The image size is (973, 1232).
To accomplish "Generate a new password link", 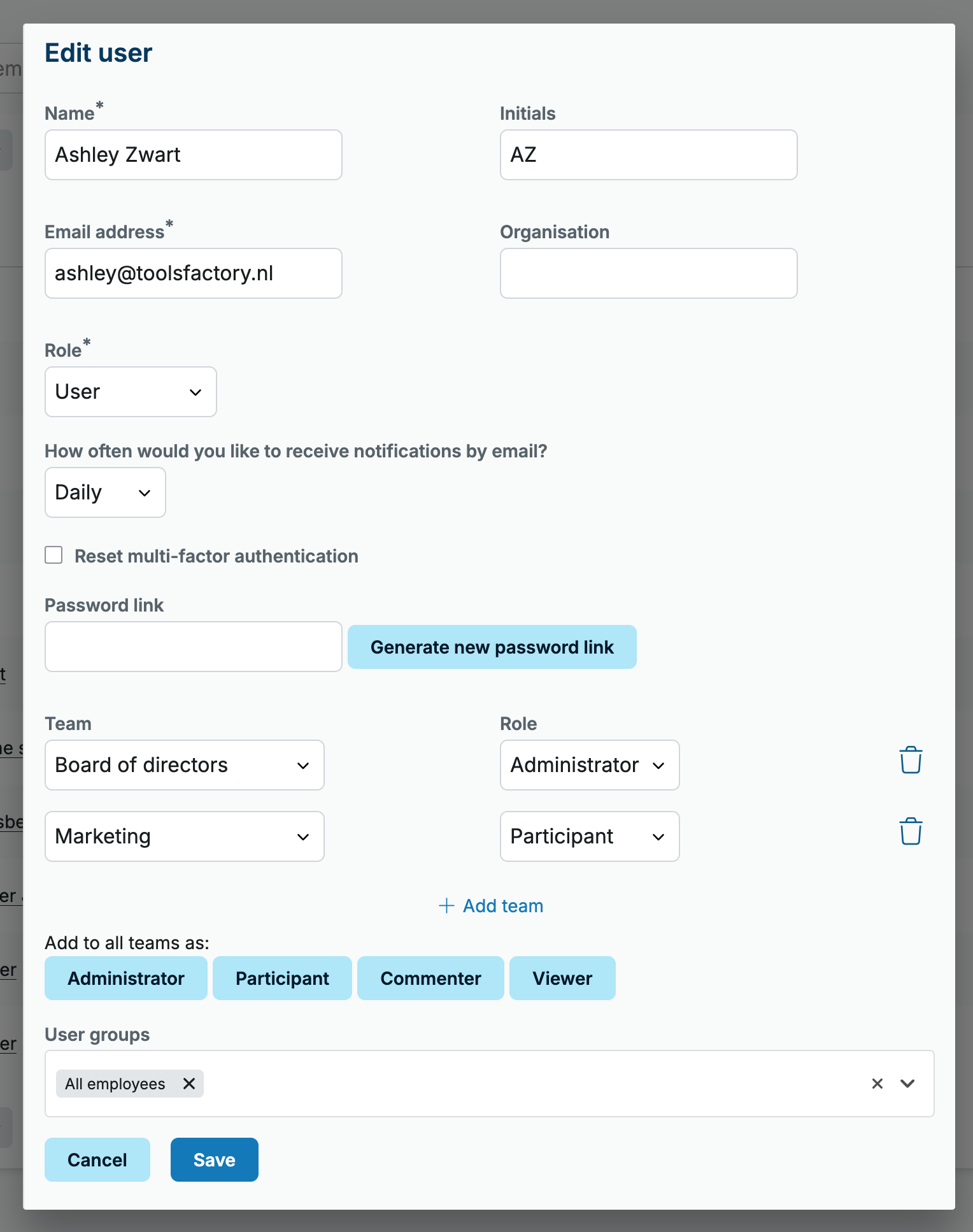I will pos(492,647).
